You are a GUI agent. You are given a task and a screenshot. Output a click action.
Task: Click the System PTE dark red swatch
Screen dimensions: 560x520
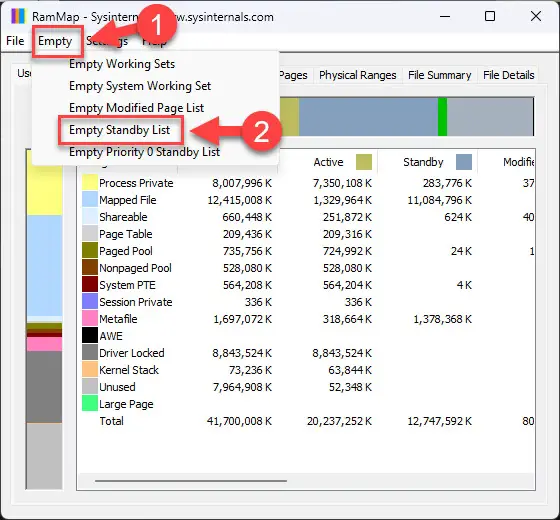tap(90, 285)
